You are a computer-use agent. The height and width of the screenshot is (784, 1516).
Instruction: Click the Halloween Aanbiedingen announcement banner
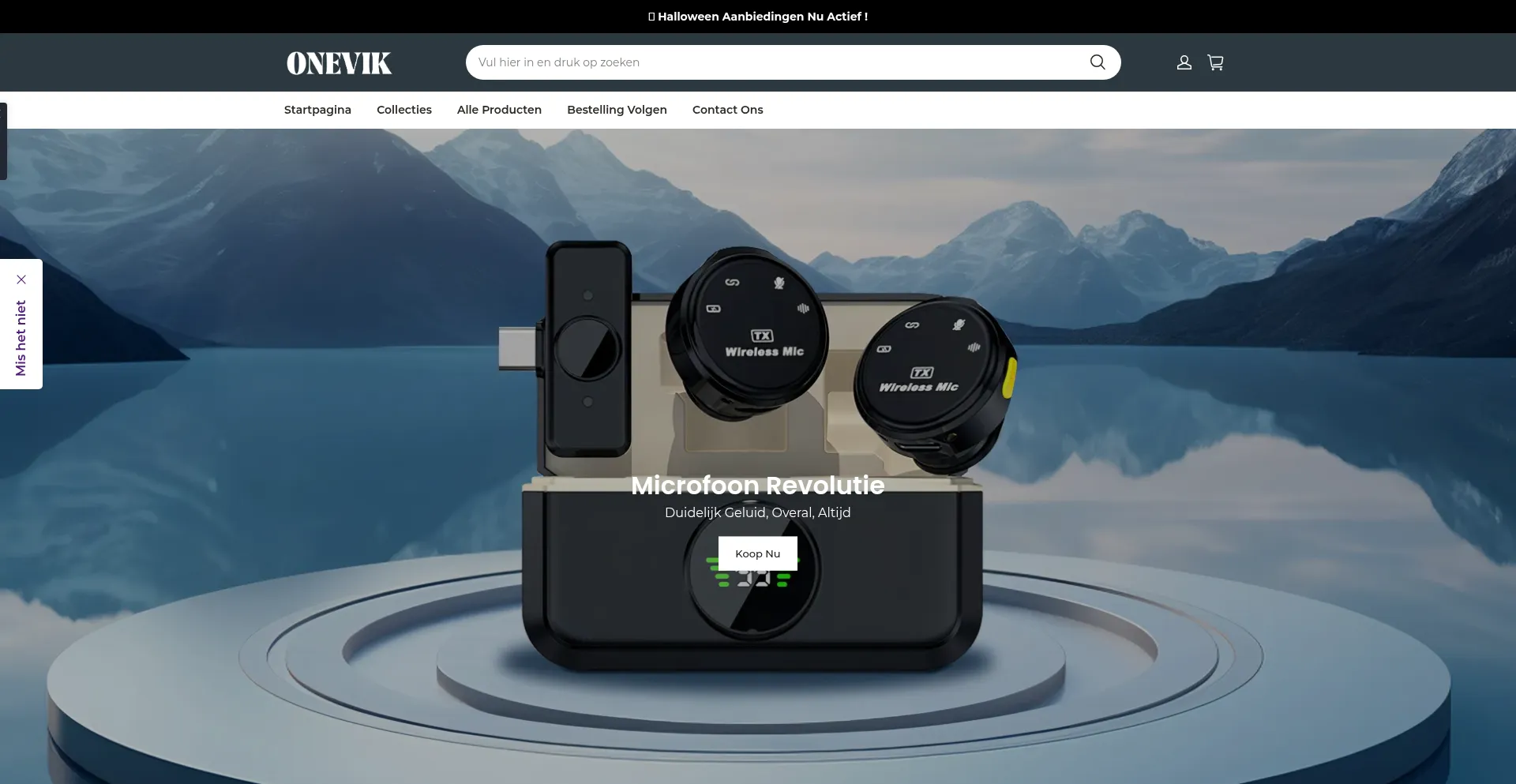[x=758, y=17]
